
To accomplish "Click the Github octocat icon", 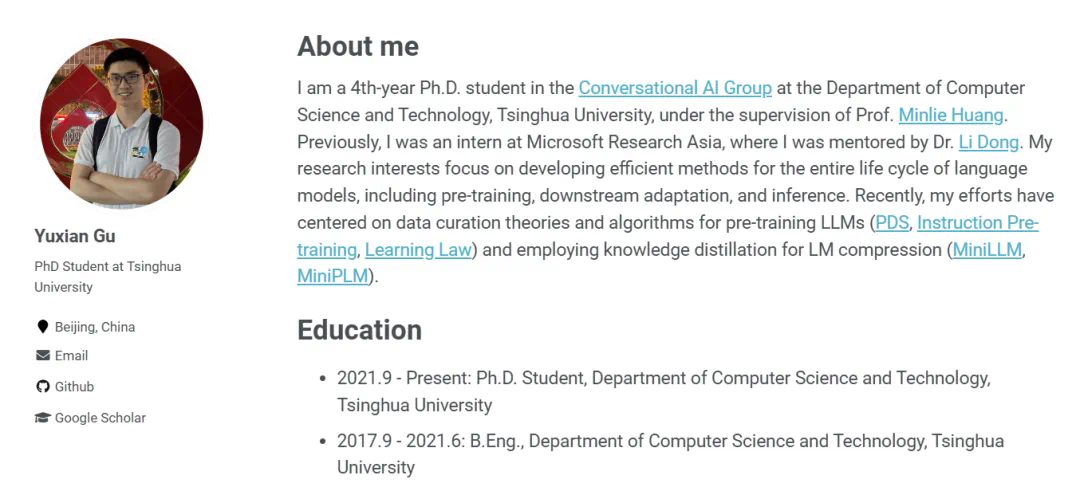I will pyautogui.click(x=43, y=386).
